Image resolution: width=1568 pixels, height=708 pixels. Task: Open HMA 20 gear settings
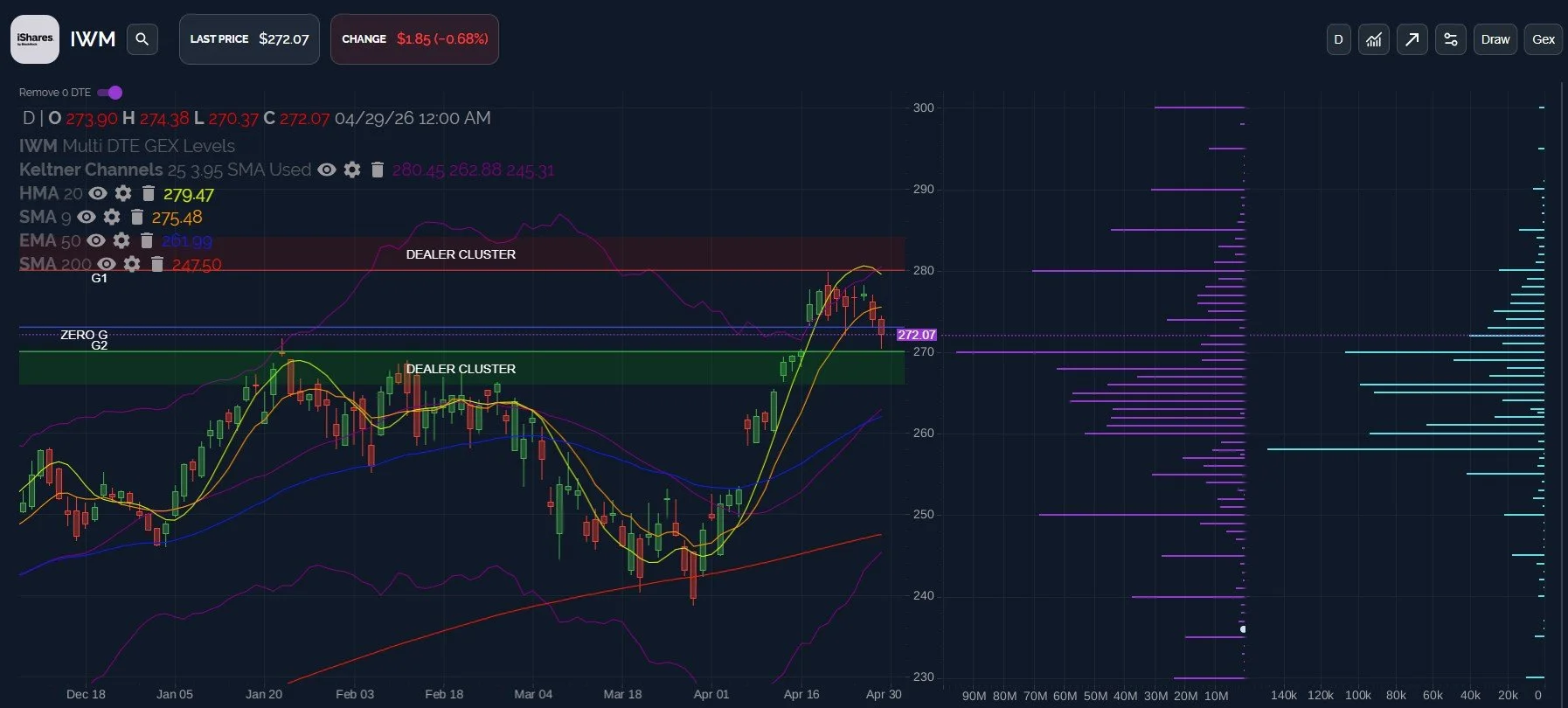pos(123,193)
